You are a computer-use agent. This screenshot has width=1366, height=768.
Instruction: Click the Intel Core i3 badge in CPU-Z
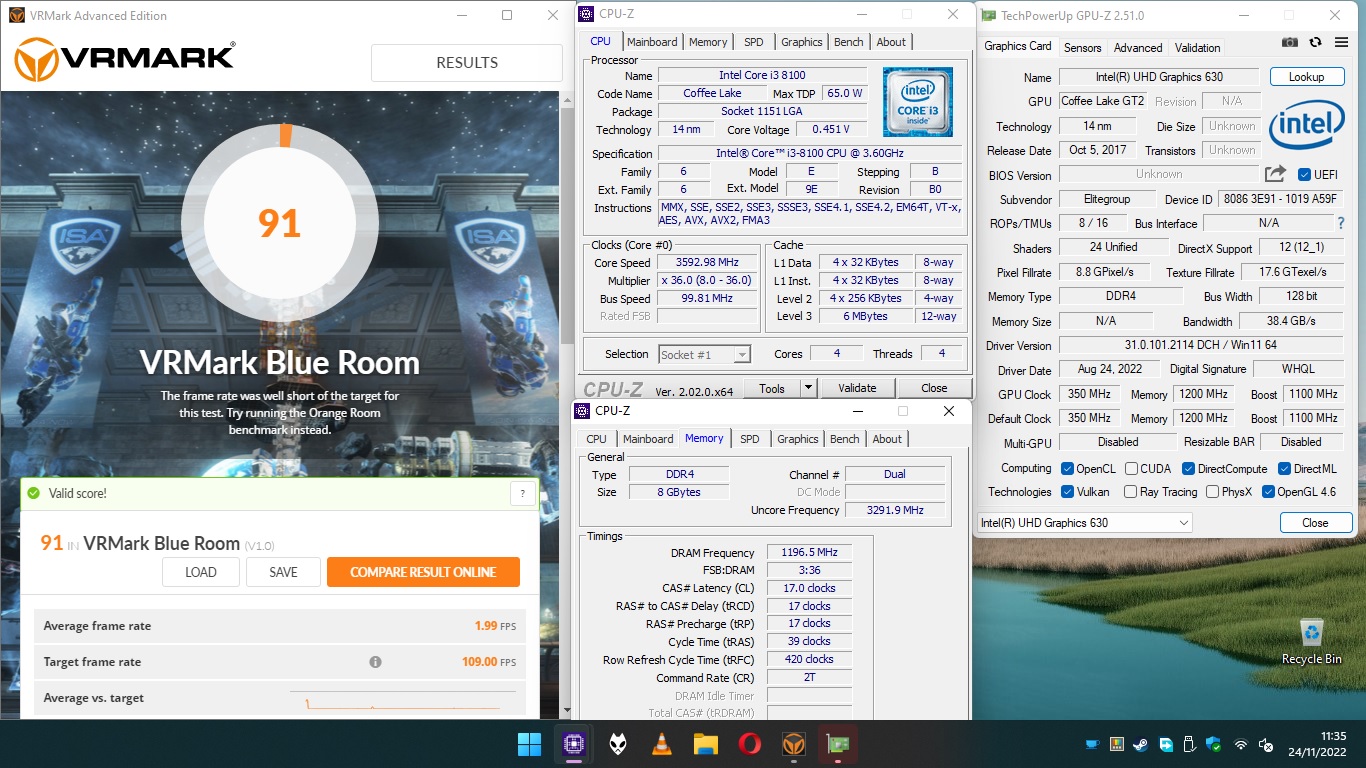coord(917,101)
